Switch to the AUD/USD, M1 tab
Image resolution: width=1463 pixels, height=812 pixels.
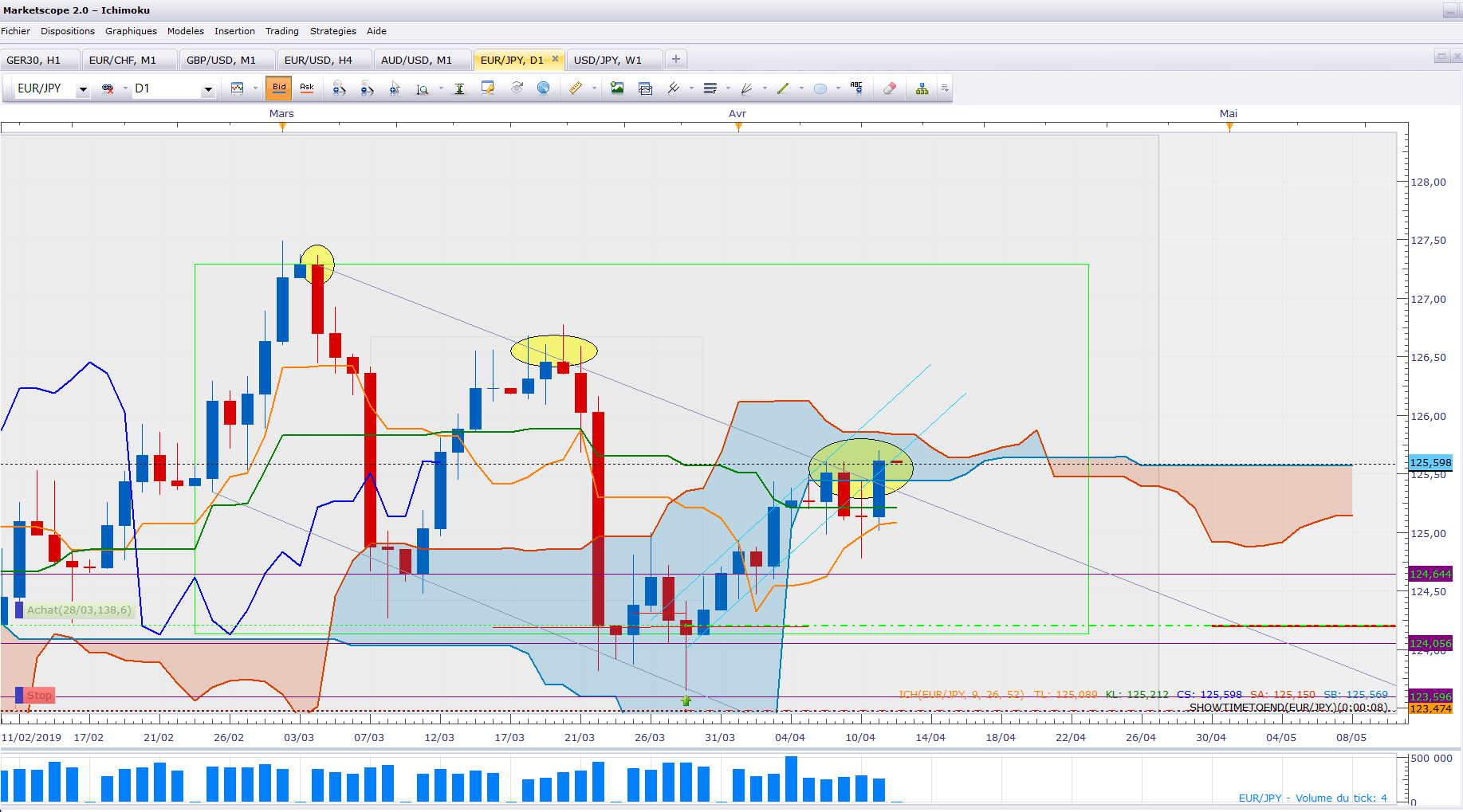click(422, 60)
